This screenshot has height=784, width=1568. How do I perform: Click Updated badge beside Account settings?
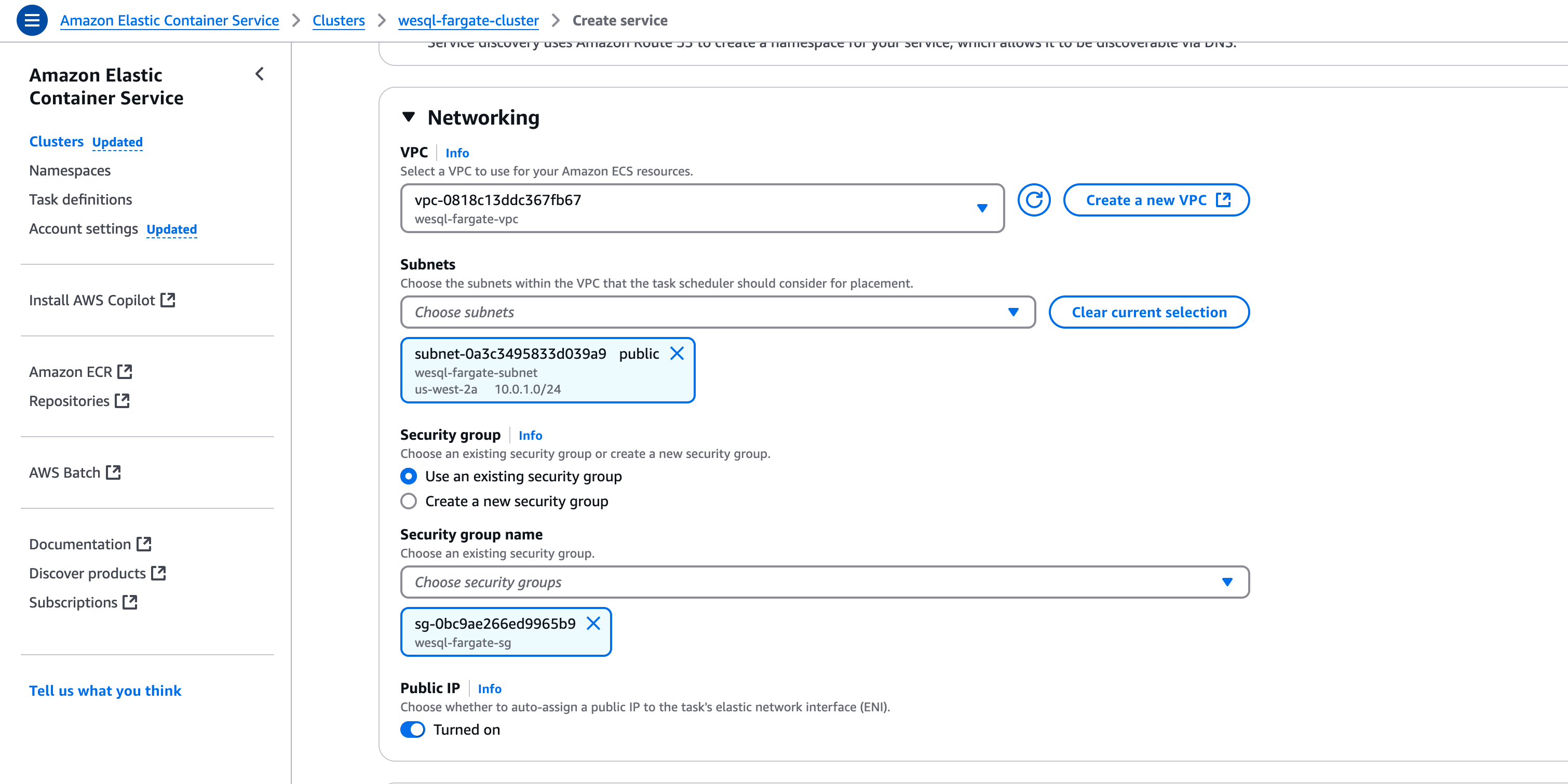click(x=172, y=229)
